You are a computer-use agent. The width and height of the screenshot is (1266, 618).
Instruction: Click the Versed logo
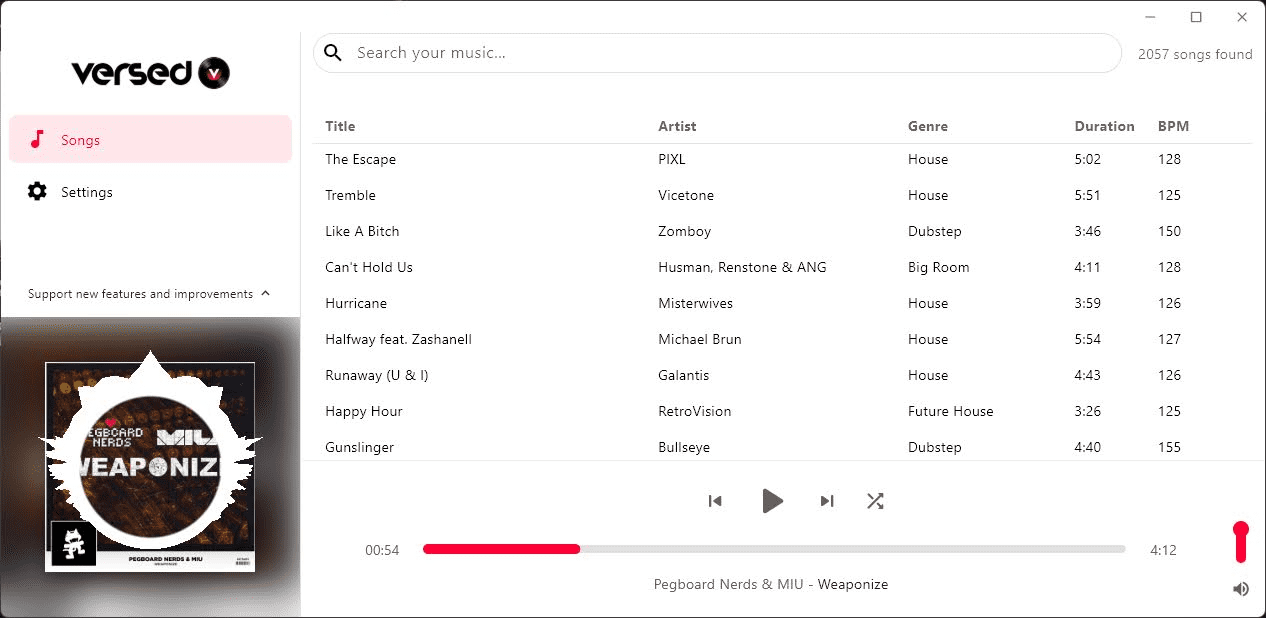coord(150,72)
